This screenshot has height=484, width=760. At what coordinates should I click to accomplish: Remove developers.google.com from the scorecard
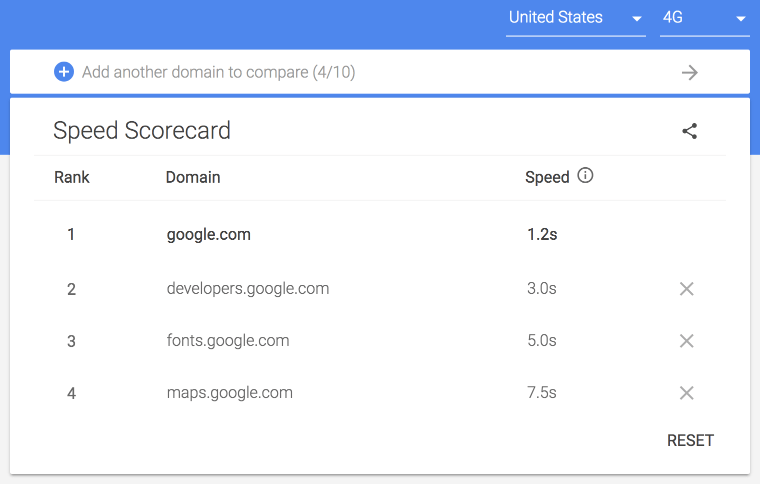[x=686, y=289]
